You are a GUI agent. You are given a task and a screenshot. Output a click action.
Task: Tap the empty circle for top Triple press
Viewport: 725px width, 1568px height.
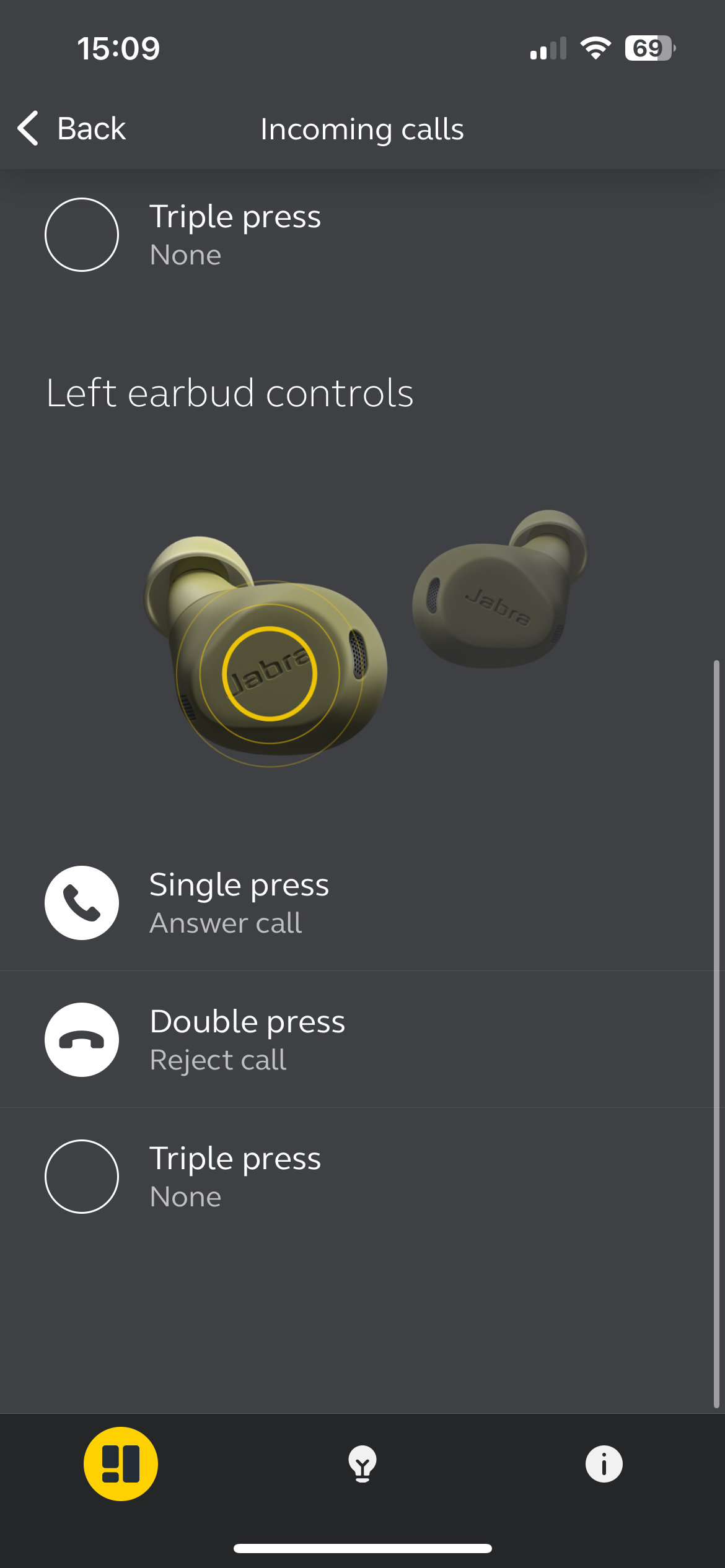(x=82, y=235)
